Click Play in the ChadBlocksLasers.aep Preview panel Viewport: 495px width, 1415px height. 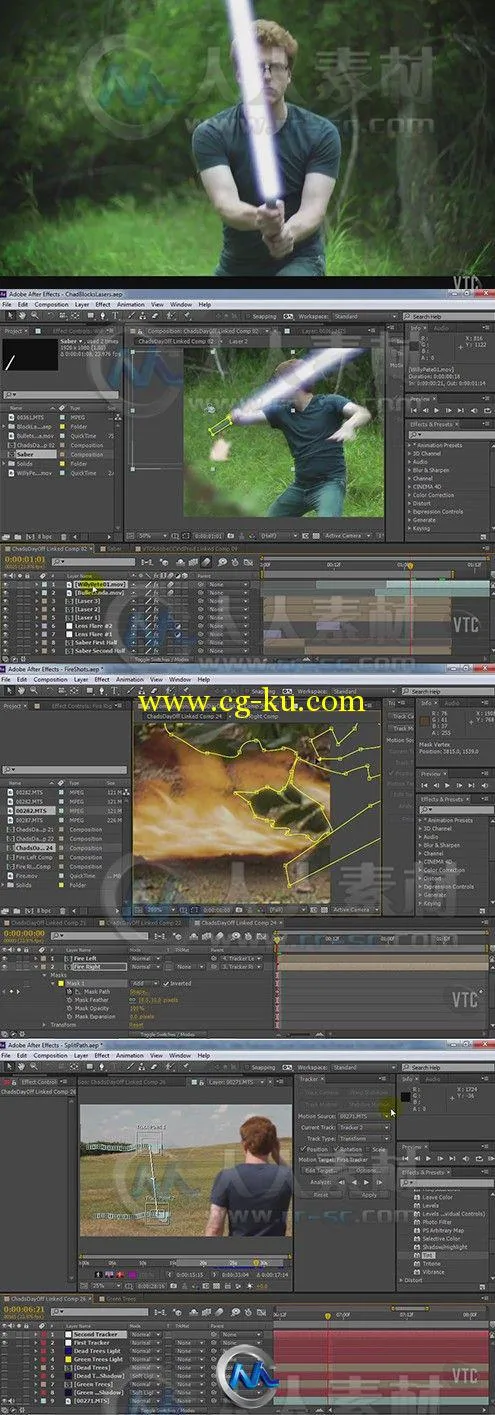click(437, 410)
